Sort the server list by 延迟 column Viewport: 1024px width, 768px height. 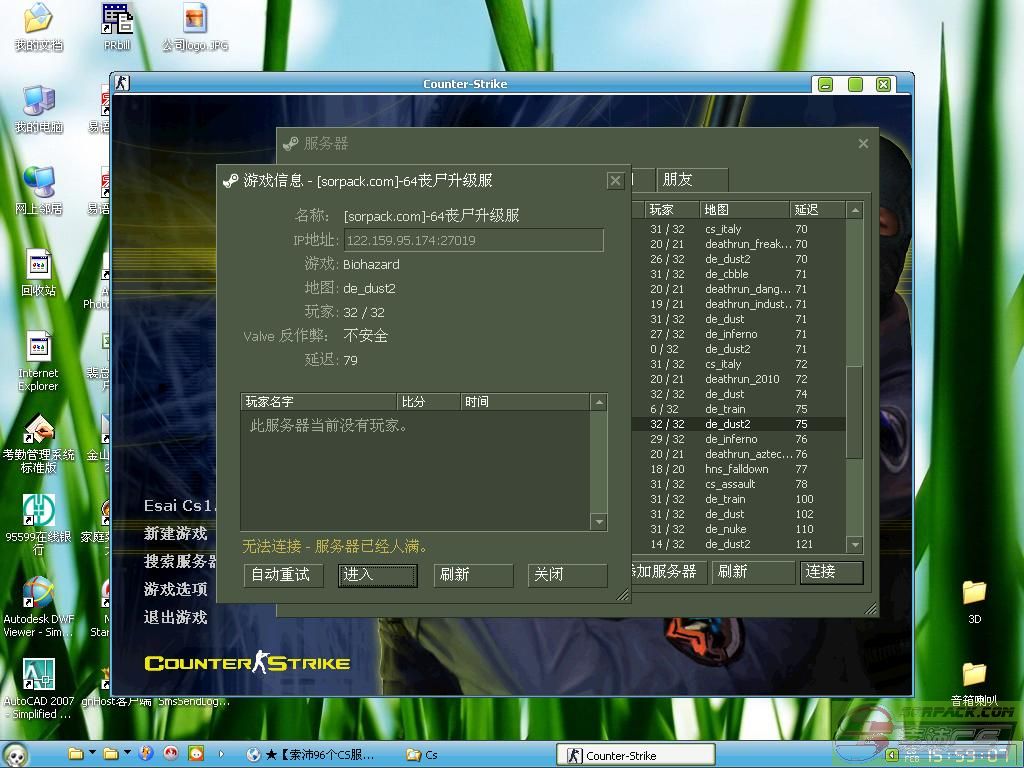pos(816,210)
